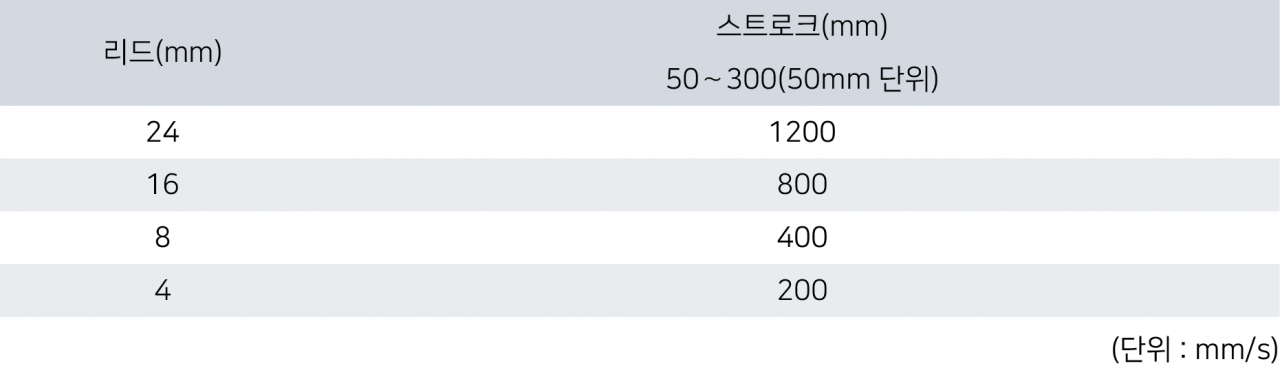Click the 800 speed value
This screenshot has width=1280, height=366.
[803, 185]
